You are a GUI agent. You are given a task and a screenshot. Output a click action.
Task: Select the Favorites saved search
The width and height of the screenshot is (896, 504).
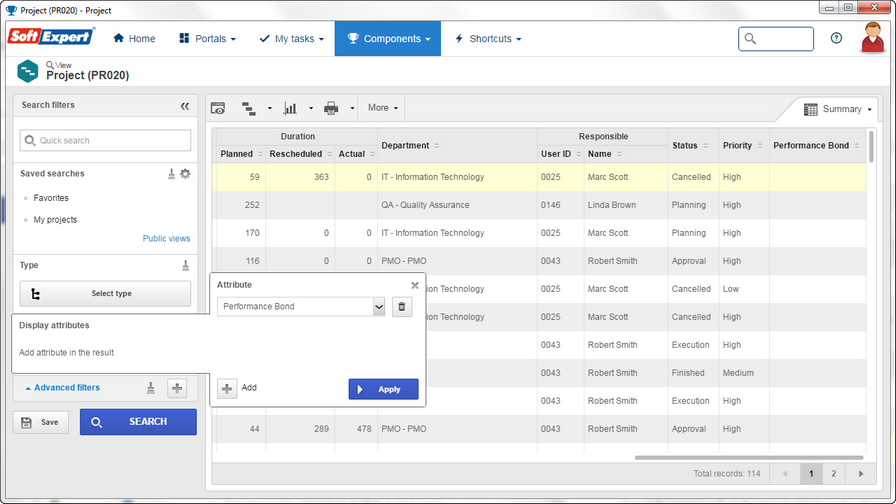click(x=51, y=198)
